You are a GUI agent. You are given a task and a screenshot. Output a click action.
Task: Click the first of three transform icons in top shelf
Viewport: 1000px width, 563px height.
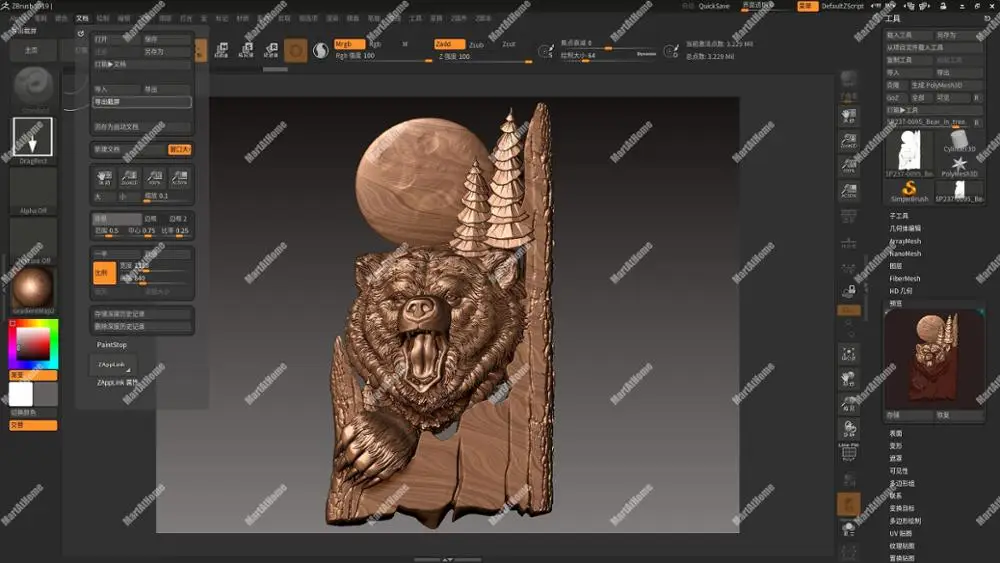point(221,50)
